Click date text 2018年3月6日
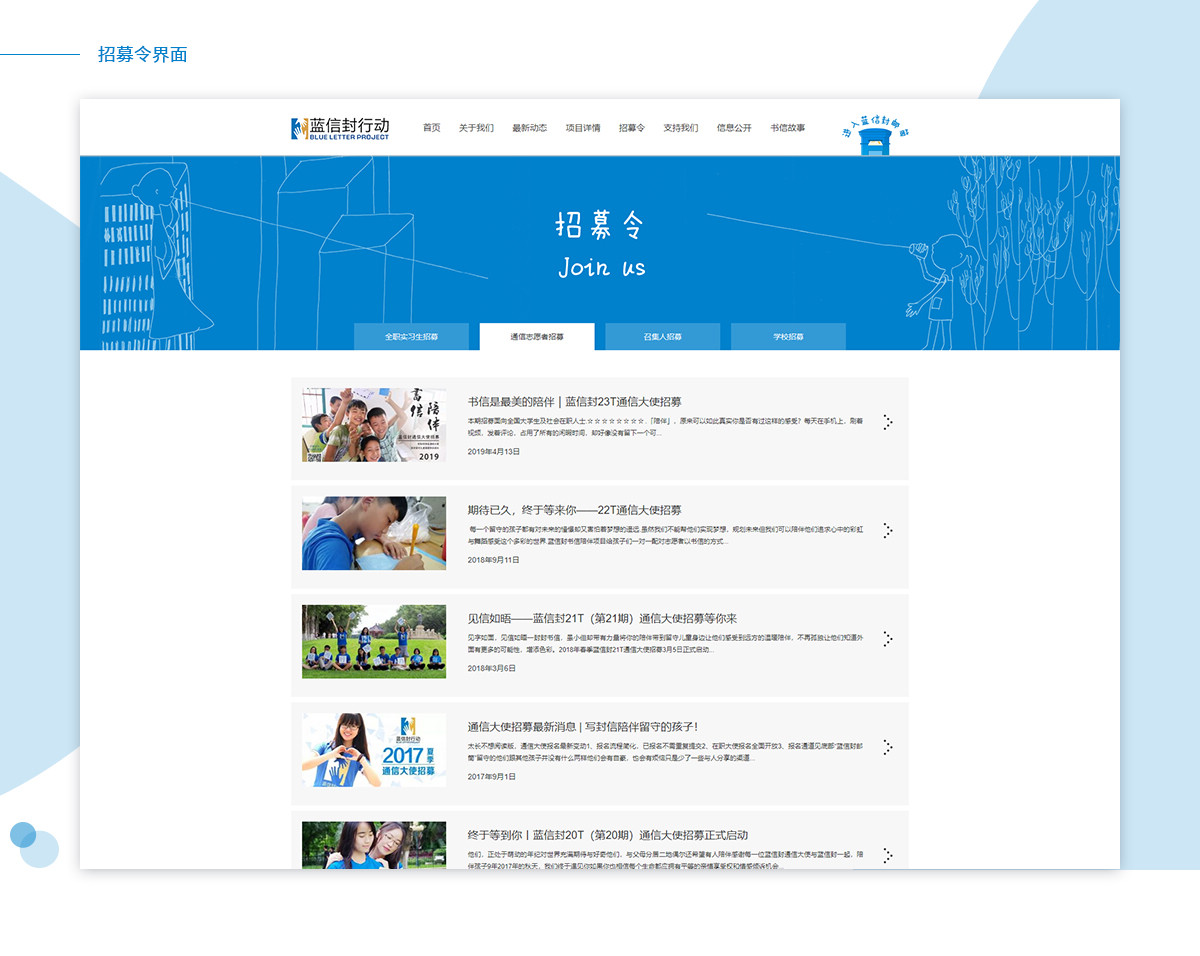The height and width of the screenshot is (956, 1200). (x=492, y=668)
